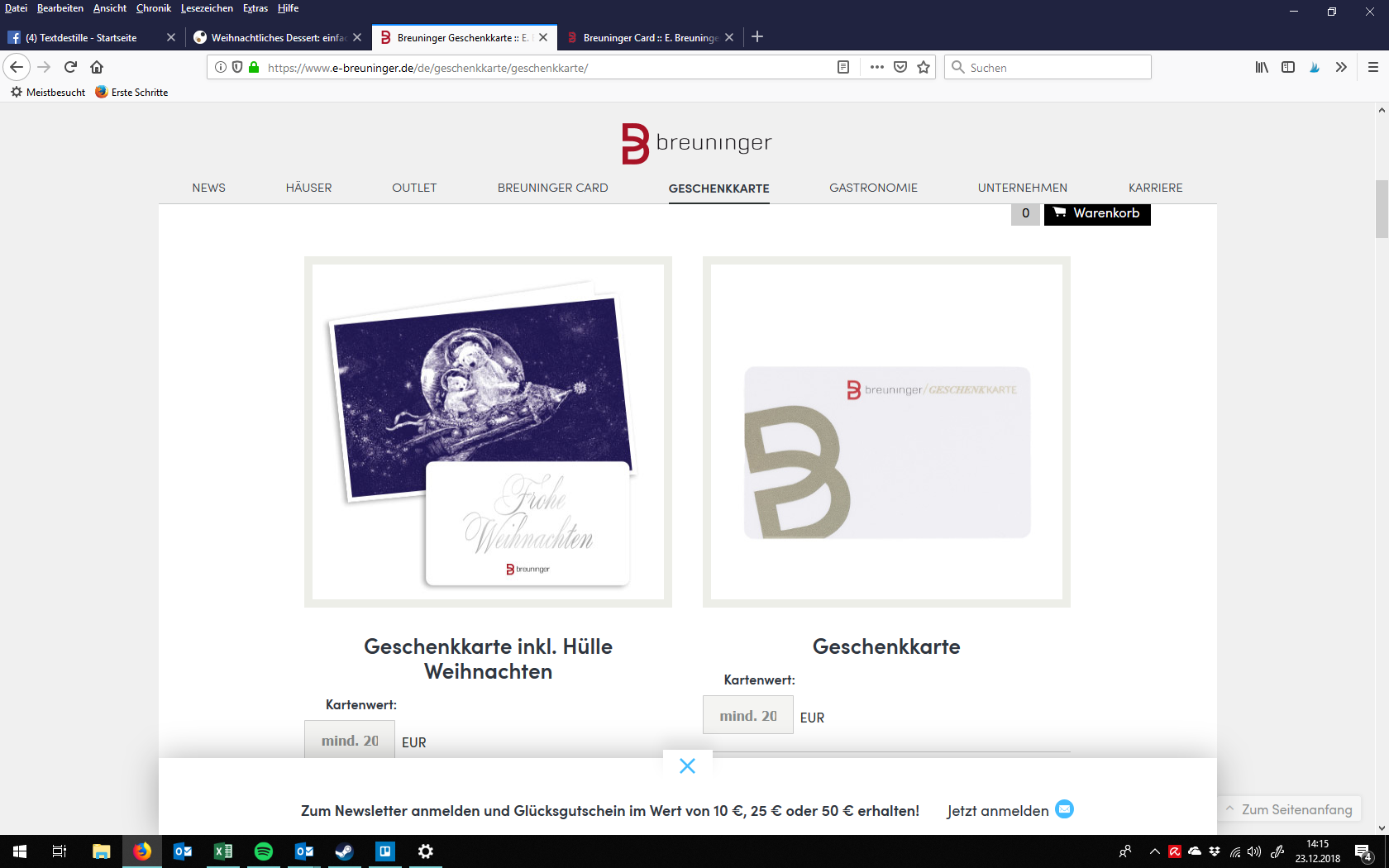Open BREUNINGER CARD page
Viewport: 1389px width, 868px height.
point(552,188)
